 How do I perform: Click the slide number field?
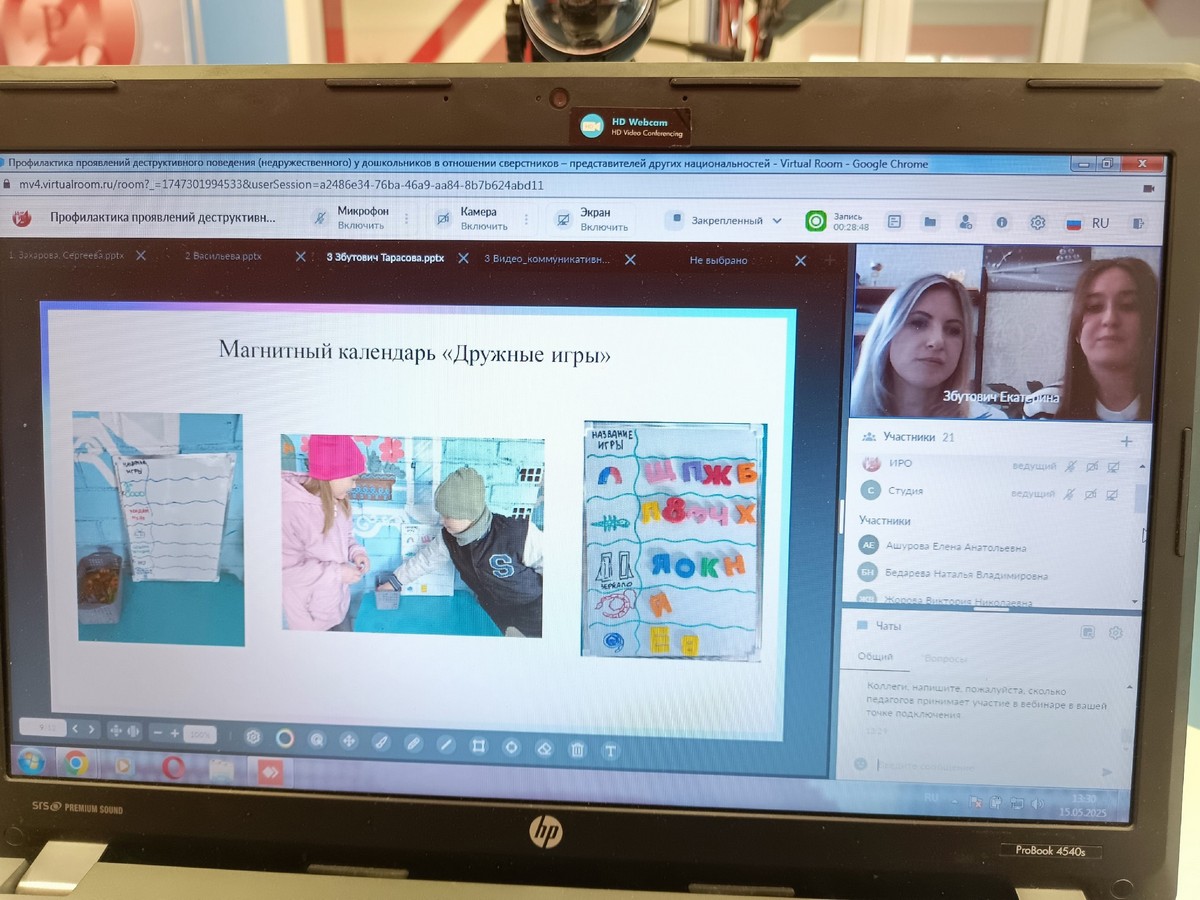pyautogui.click(x=44, y=728)
